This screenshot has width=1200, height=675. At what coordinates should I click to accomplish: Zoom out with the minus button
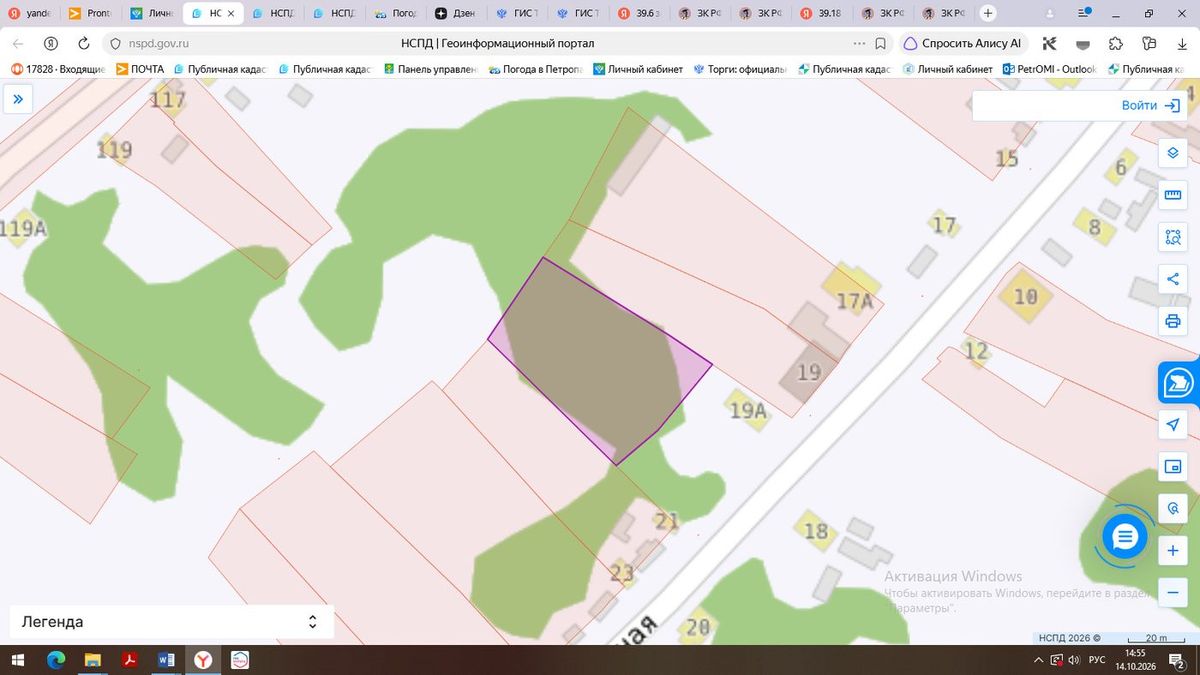point(1173,592)
